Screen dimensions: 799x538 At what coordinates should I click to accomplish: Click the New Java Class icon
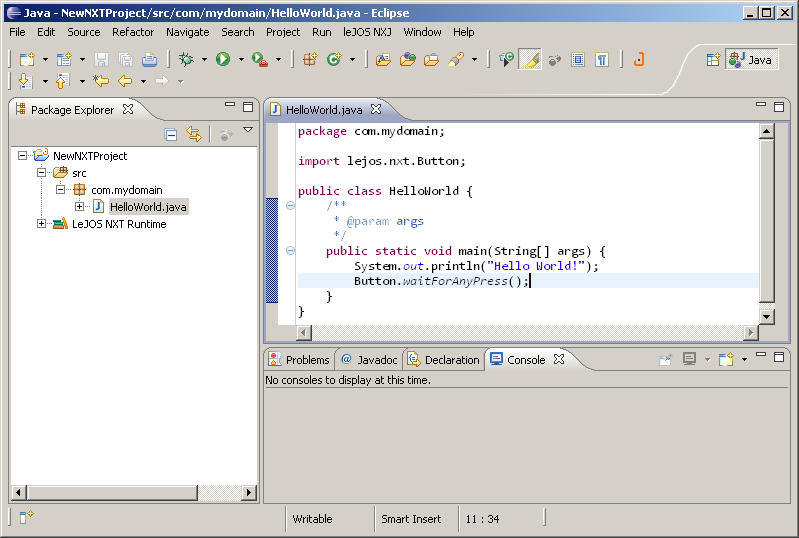334,60
